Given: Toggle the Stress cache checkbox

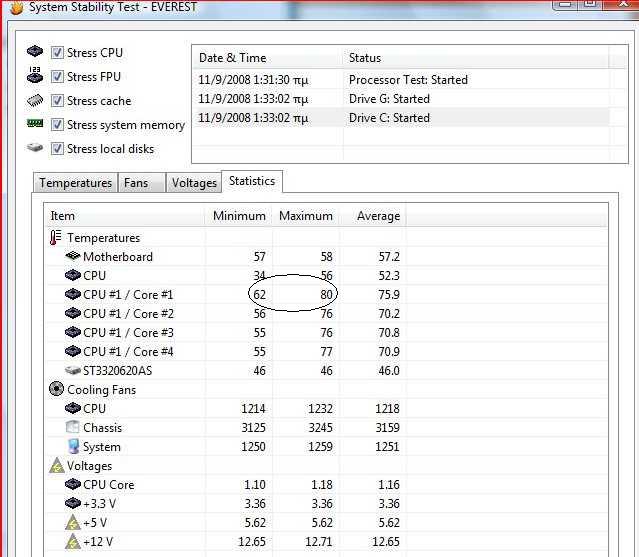Looking at the screenshot, I should pos(57,101).
